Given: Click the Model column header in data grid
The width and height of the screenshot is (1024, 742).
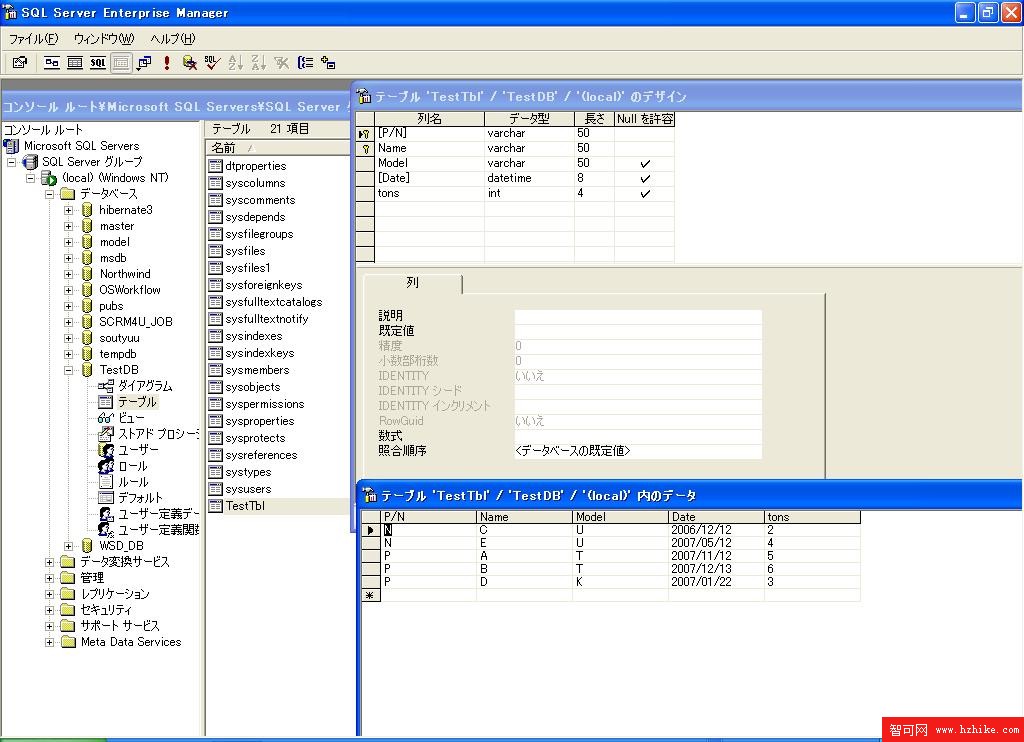Looking at the screenshot, I should click(x=620, y=517).
